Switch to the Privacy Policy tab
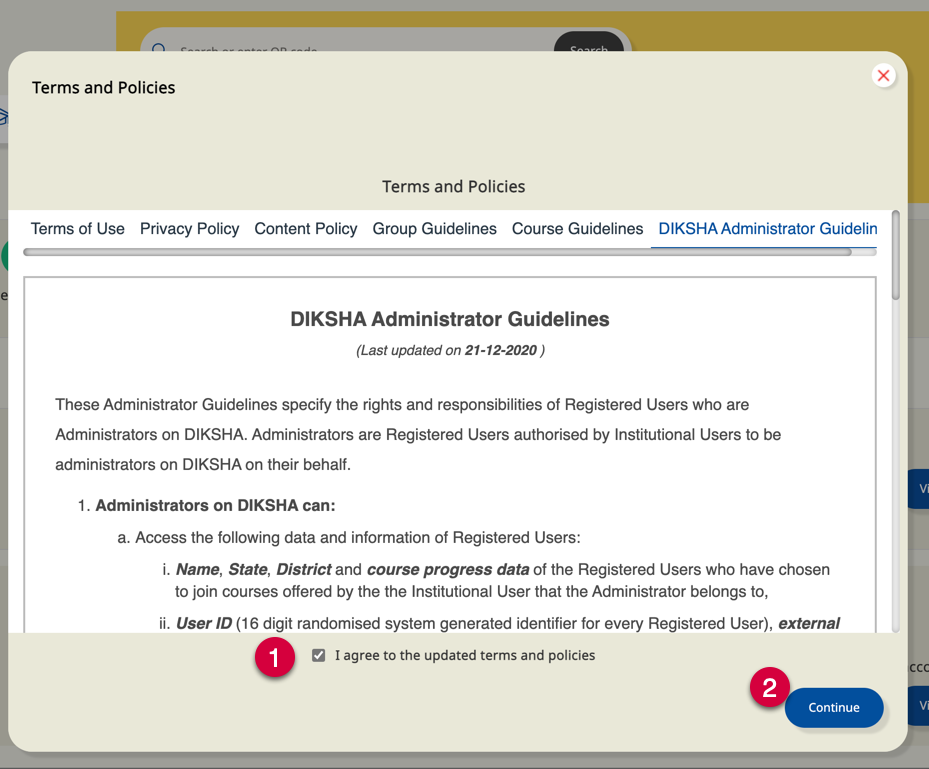This screenshot has height=769, width=929. point(189,229)
